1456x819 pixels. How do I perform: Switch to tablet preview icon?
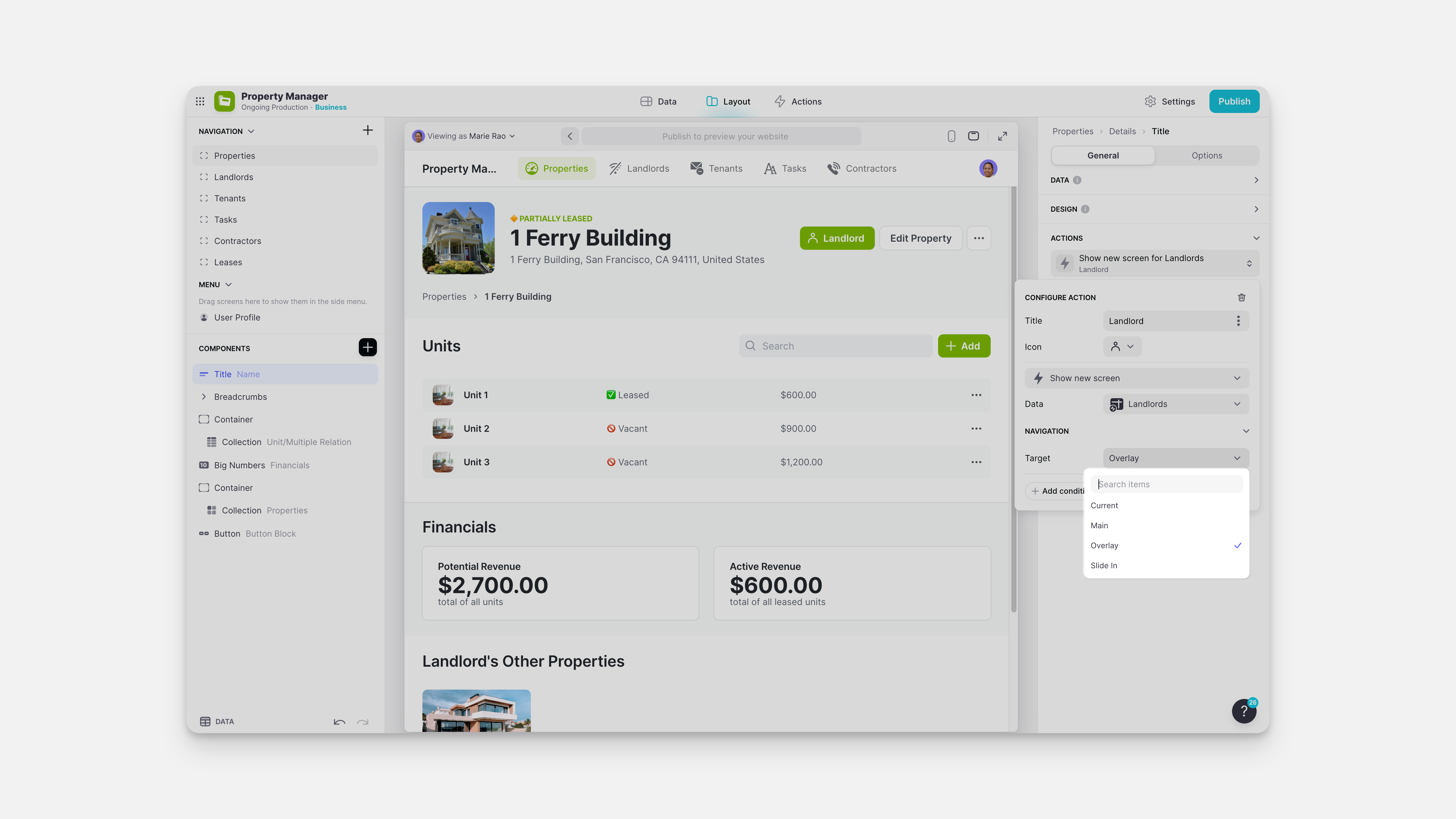point(973,136)
